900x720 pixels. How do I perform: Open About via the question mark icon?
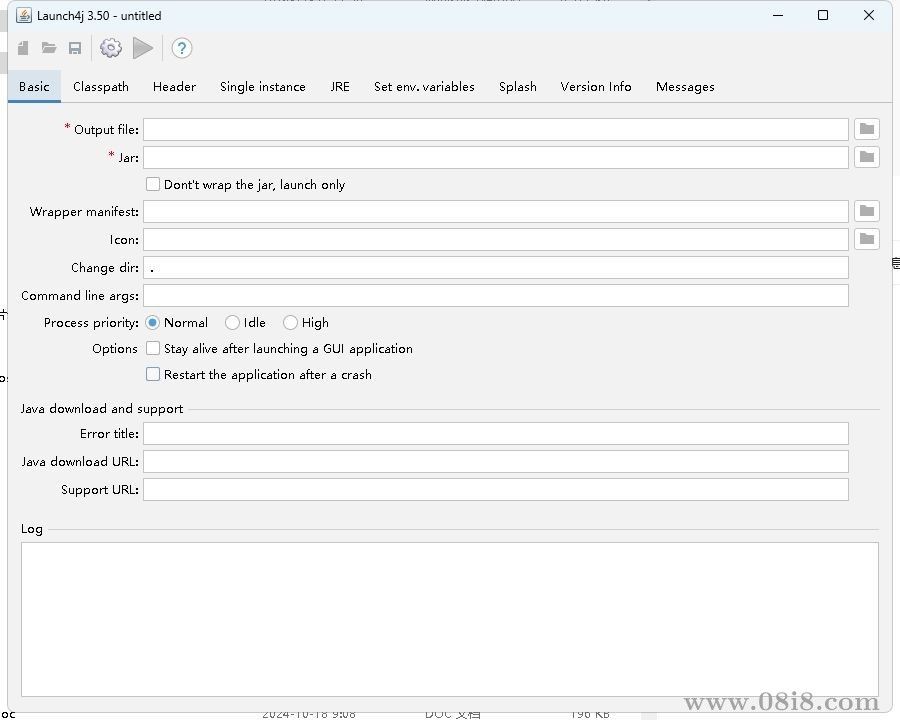(x=181, y=48)
